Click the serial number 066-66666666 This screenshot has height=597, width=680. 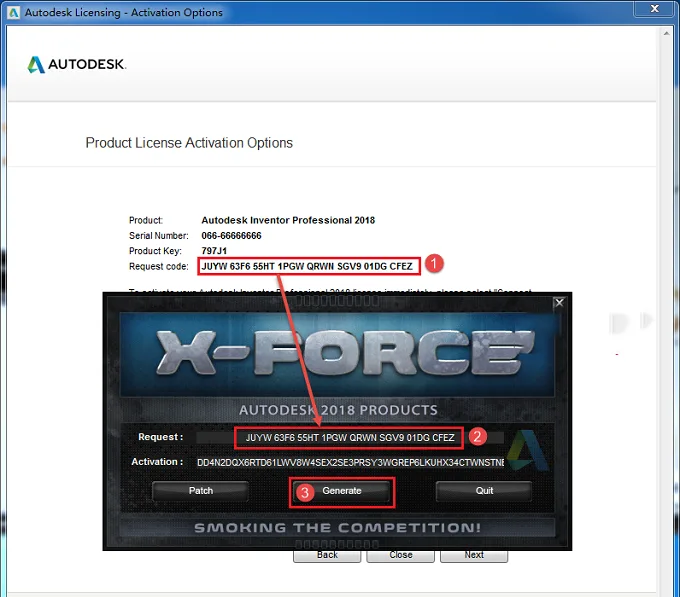[231, 236]
